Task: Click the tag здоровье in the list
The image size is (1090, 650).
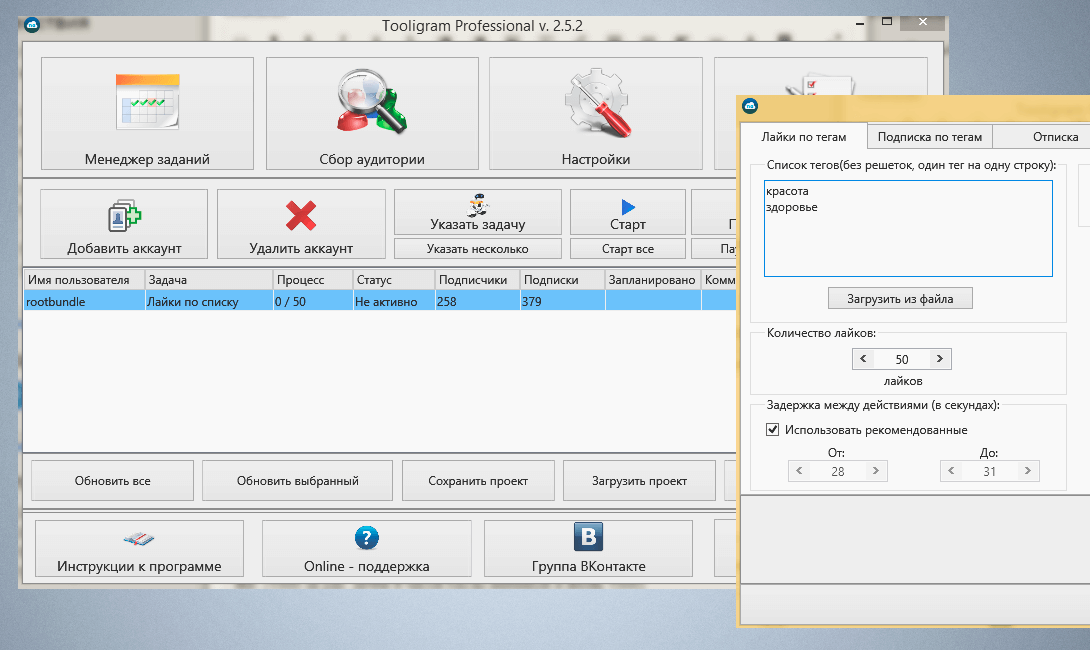Action: (791, 207)
